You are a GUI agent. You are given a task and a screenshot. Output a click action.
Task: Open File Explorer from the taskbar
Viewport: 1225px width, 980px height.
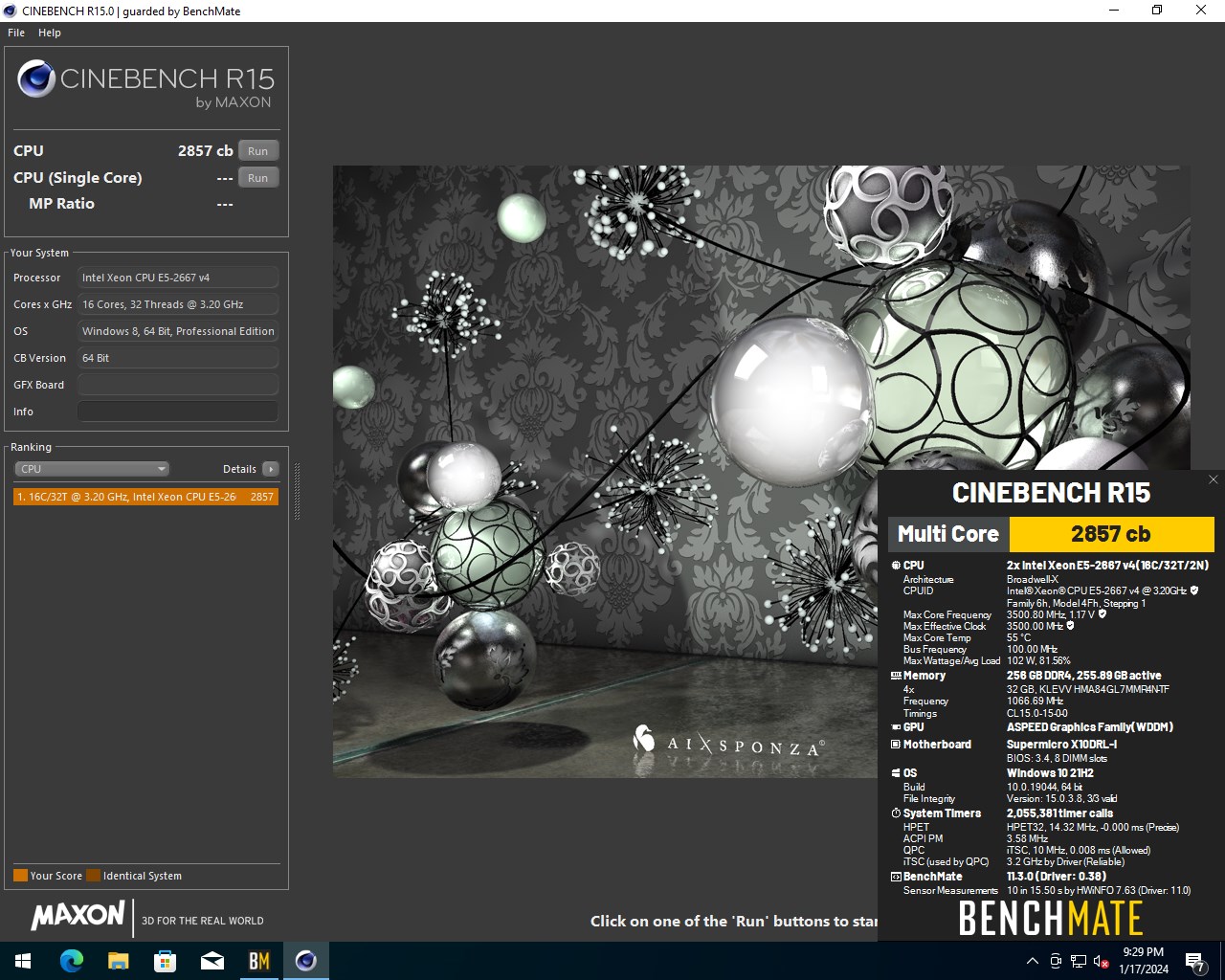[x=118, y=961]
